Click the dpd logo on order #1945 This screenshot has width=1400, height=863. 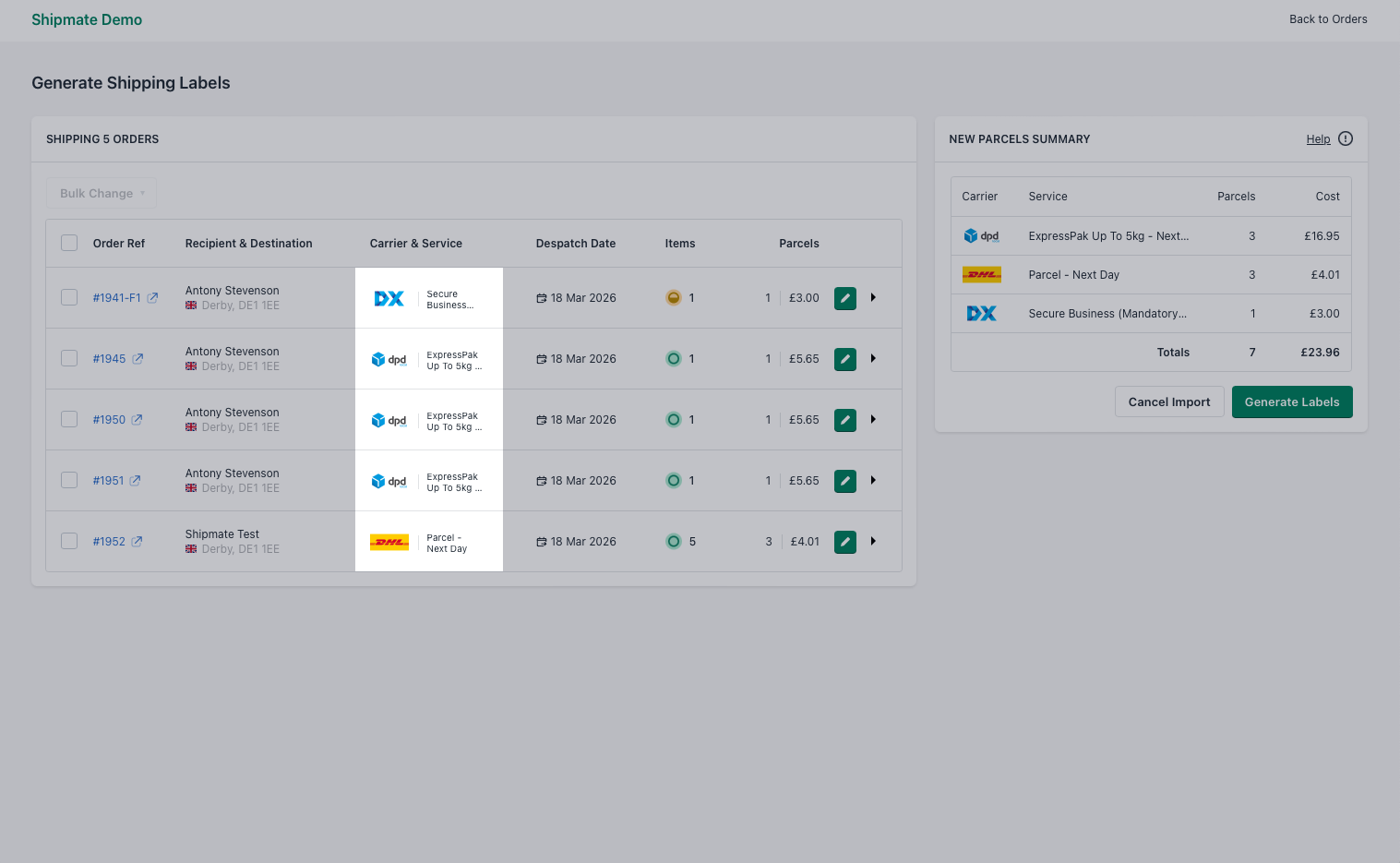[x=389, y=359]
